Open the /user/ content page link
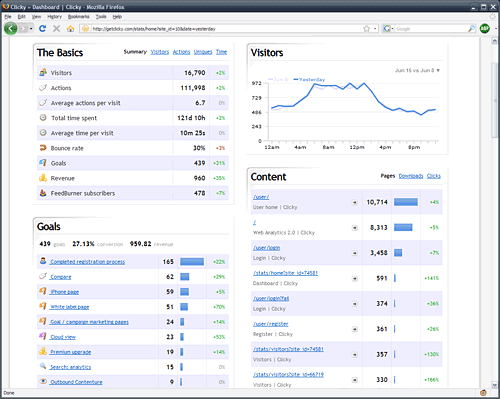 261,197
